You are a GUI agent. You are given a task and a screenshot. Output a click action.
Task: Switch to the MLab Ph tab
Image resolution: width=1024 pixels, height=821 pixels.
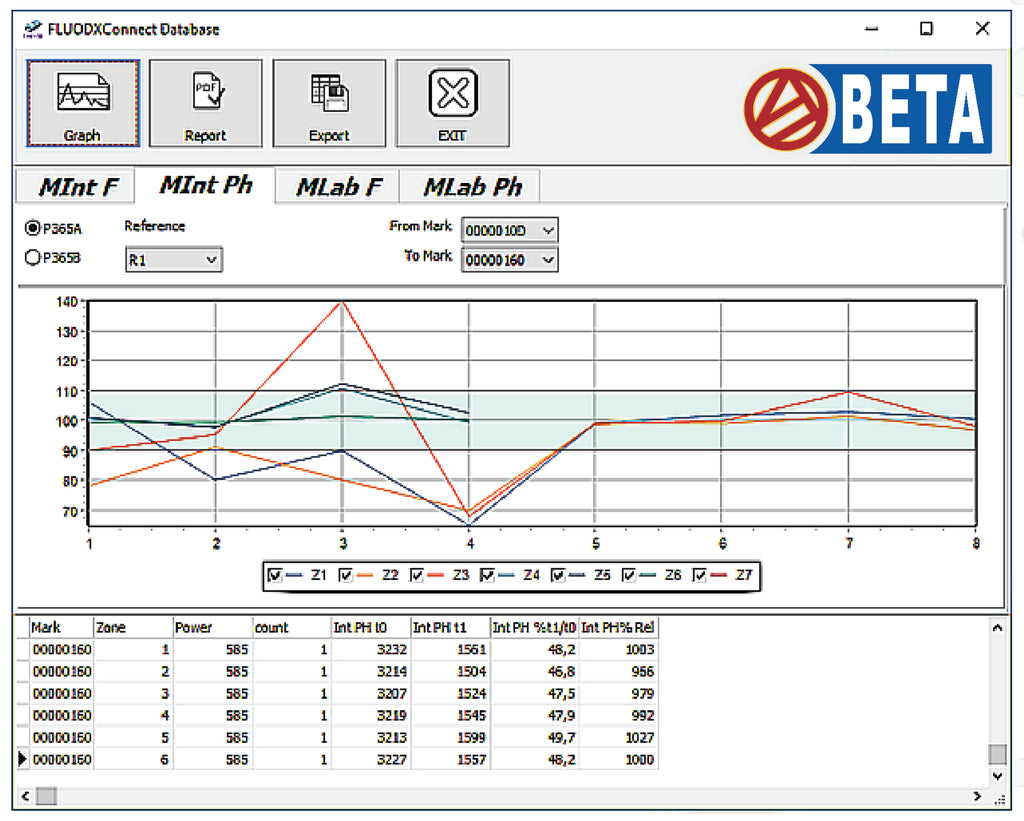(472, 187)
